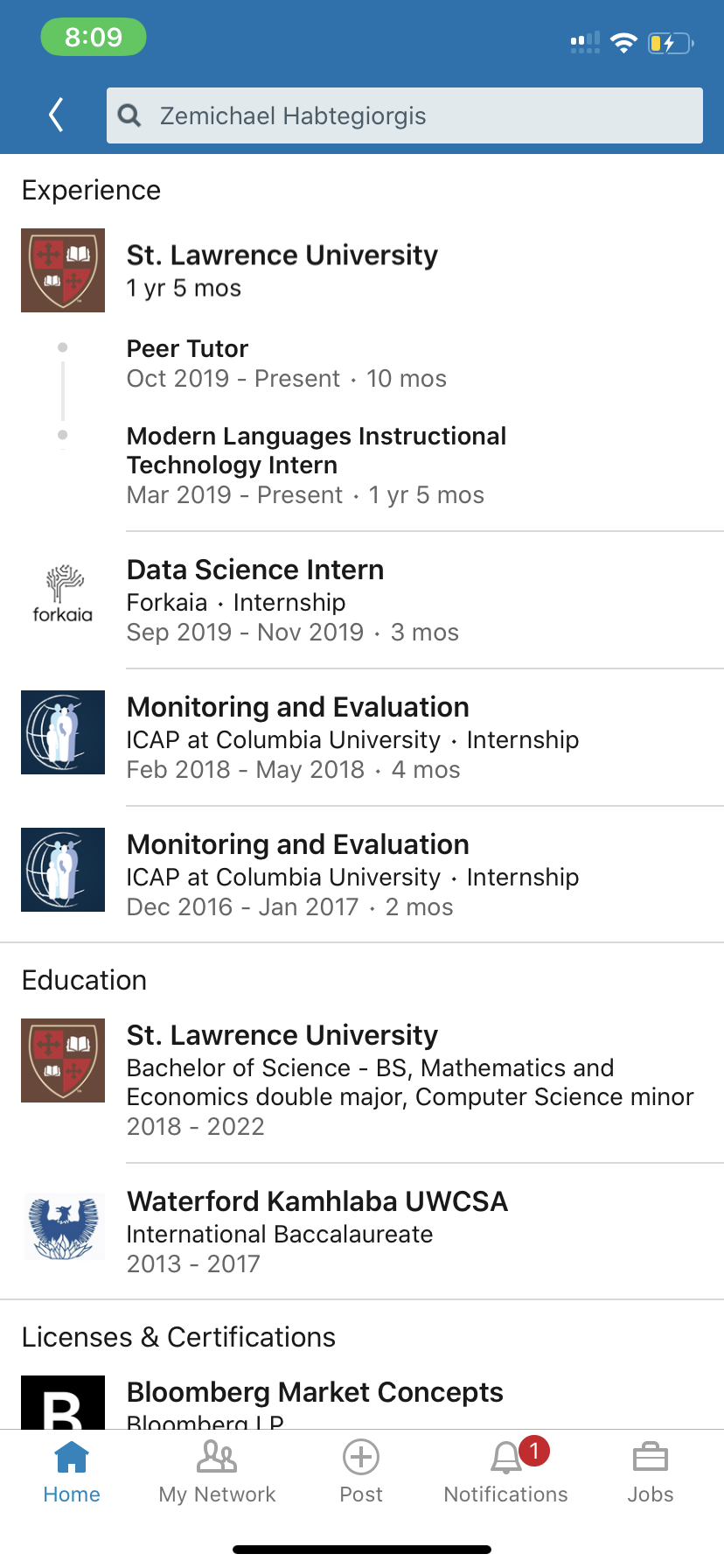Click the search magnifier icon
Image resolution: width=724 pixels, height=1568 pixels.
click(x=129, y=115)
